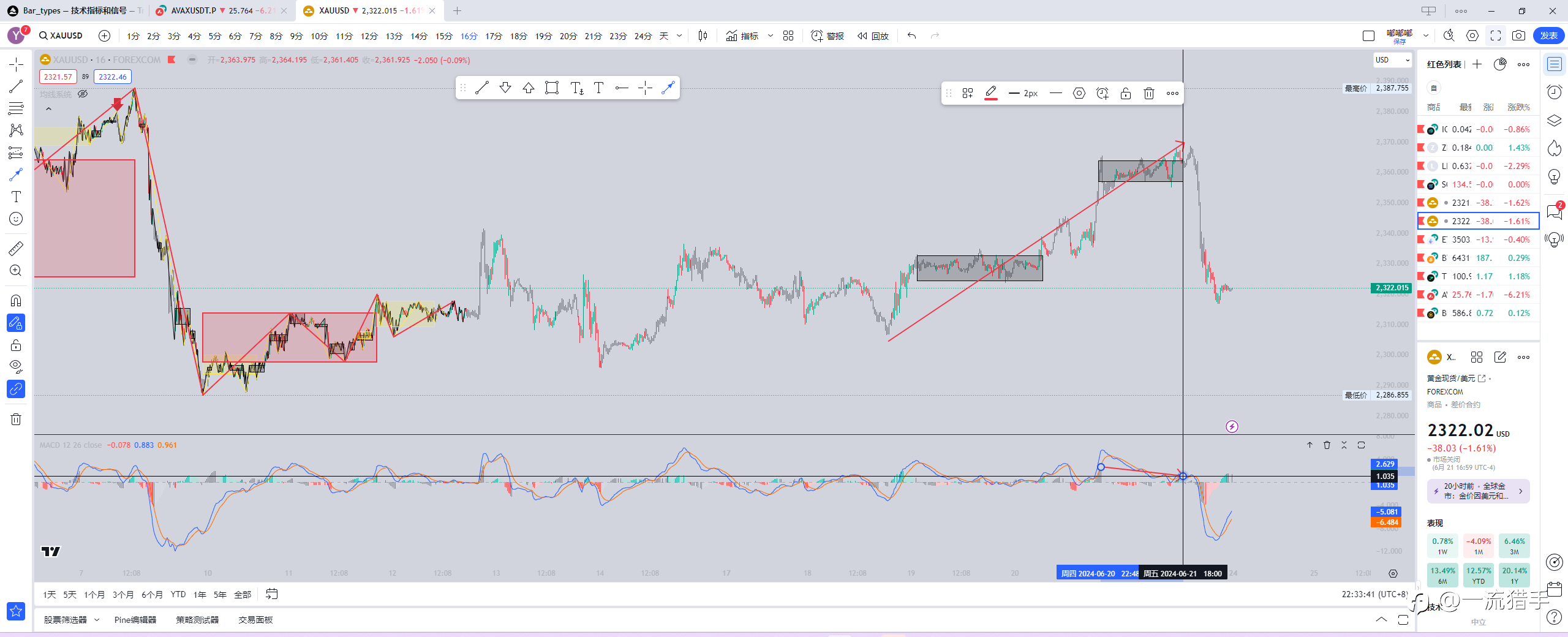Click the add symbol compare plus button
The image size is (1568, 637).
click(x=104, y=36)
